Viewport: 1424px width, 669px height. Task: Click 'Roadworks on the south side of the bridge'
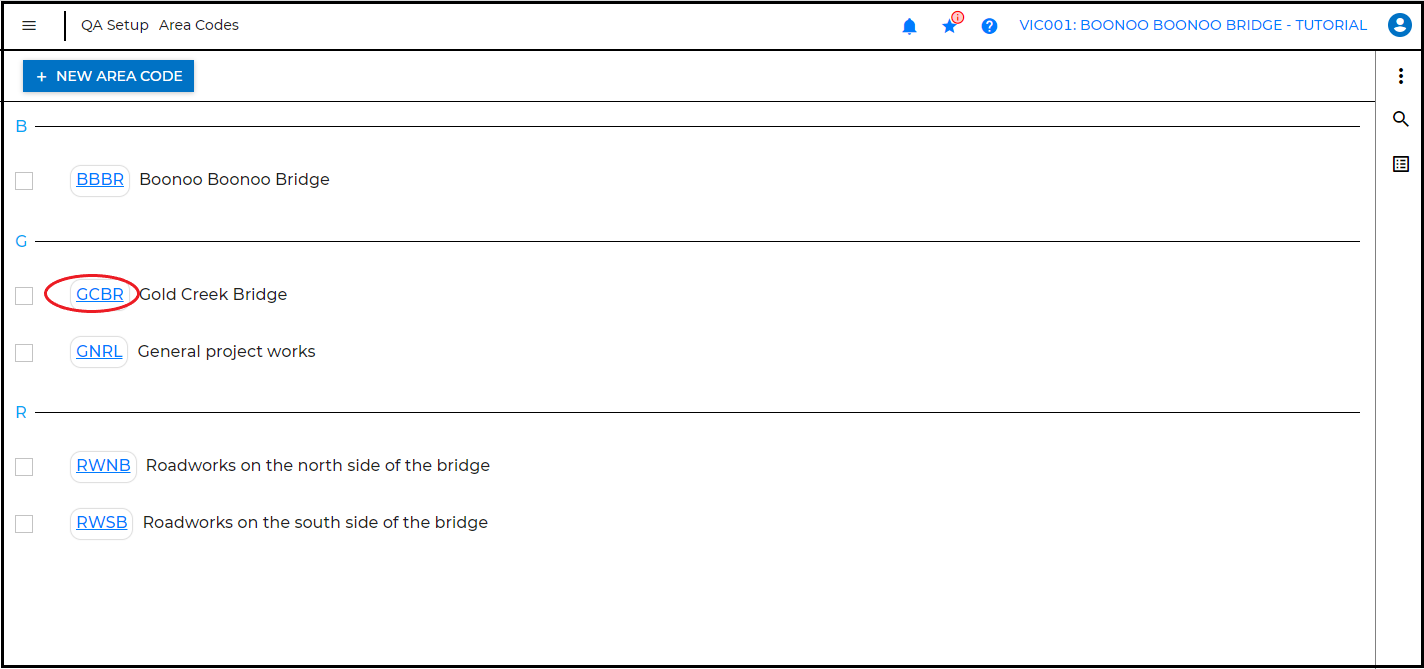point(315,523)
